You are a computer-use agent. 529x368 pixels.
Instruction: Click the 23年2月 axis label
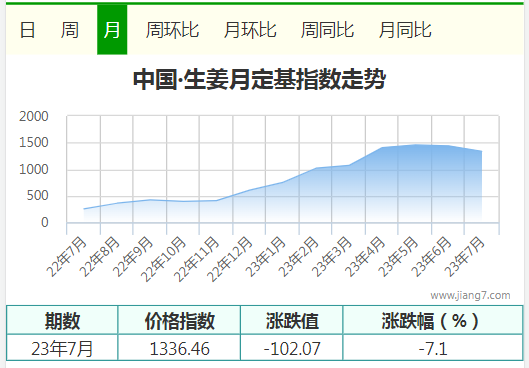point(298,257)
